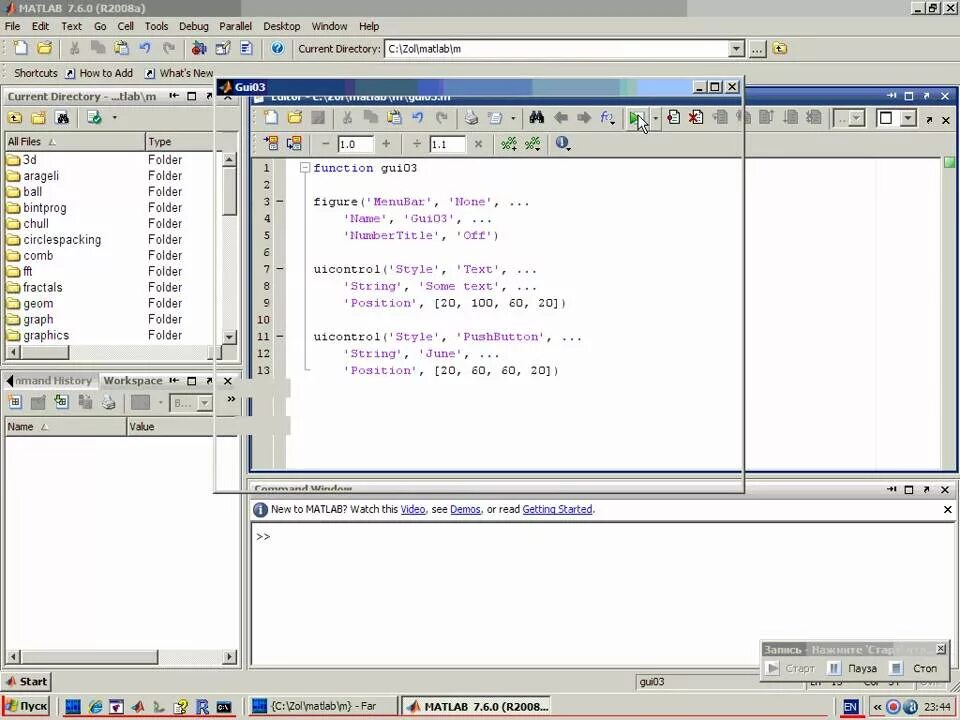This screenshot has width=960, height=720.
Task: Select the circlespacking folder
Action: point(62,239)
